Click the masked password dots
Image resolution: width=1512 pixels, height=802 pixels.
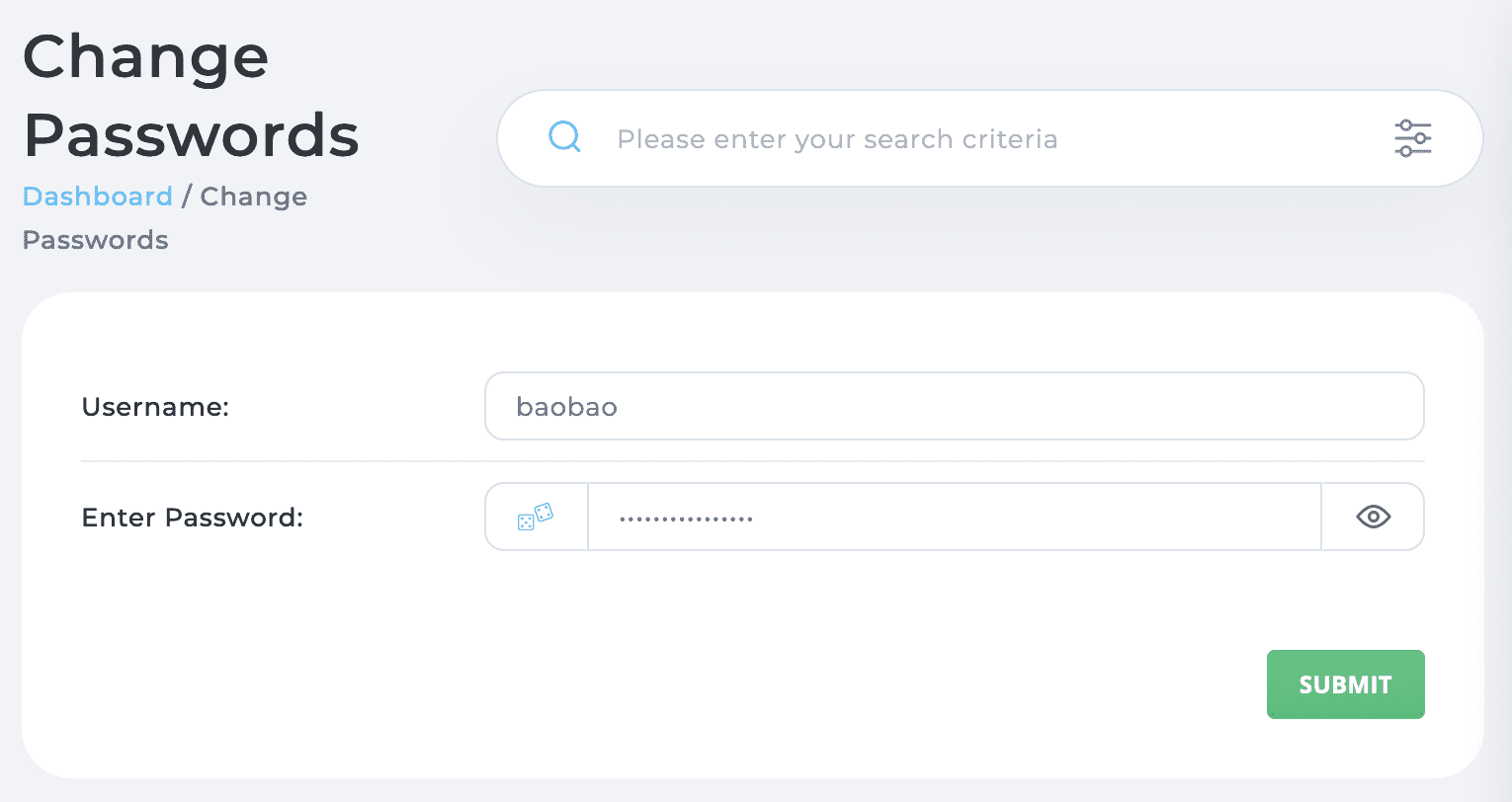click(x=686, y=518)
